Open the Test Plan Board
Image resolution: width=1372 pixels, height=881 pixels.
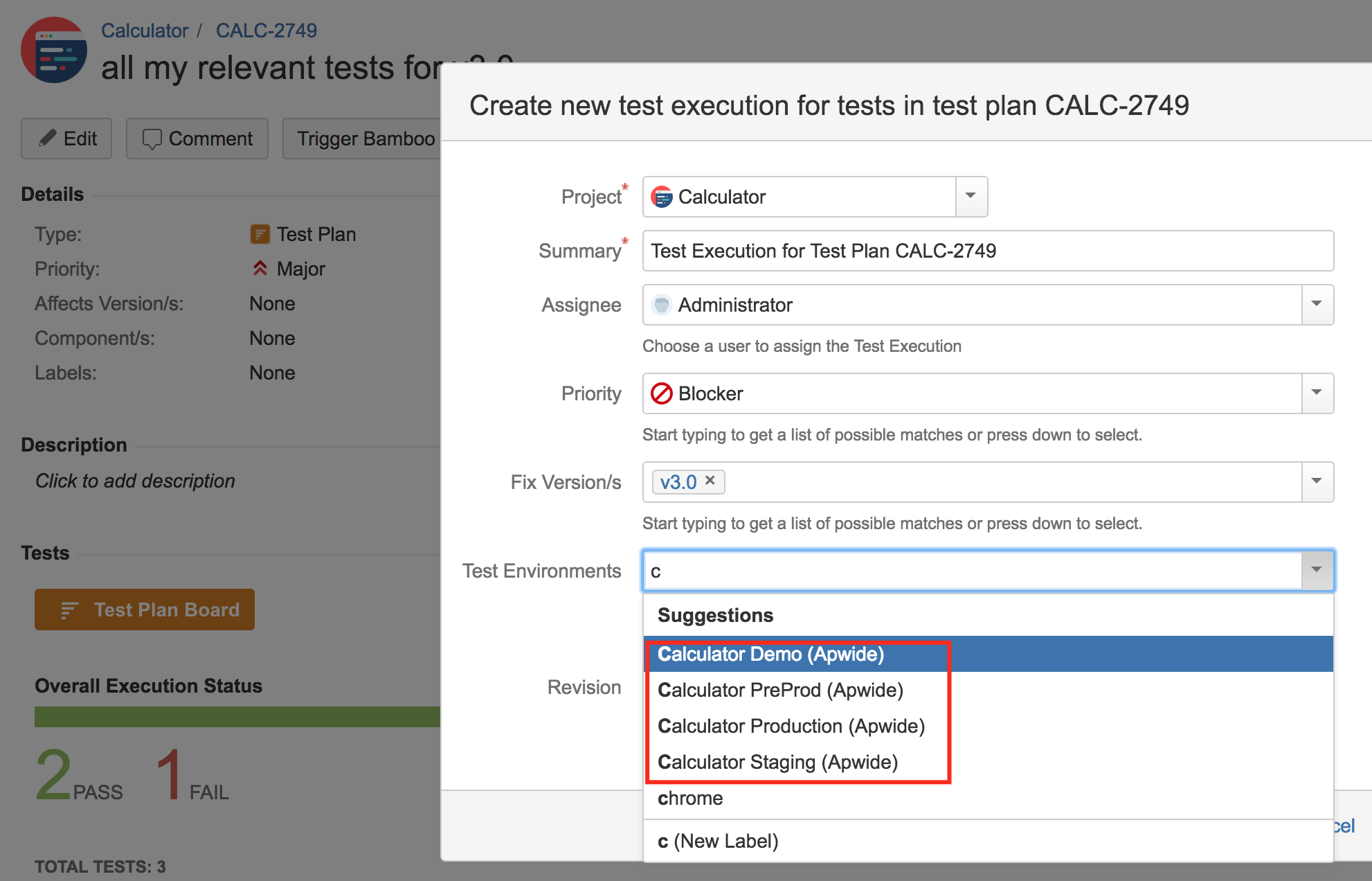[x=145, y=609]
